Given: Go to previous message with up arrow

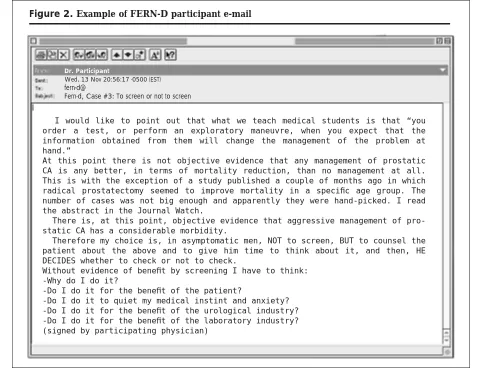Looking at the screenshot, I should [x=117, y=55].
